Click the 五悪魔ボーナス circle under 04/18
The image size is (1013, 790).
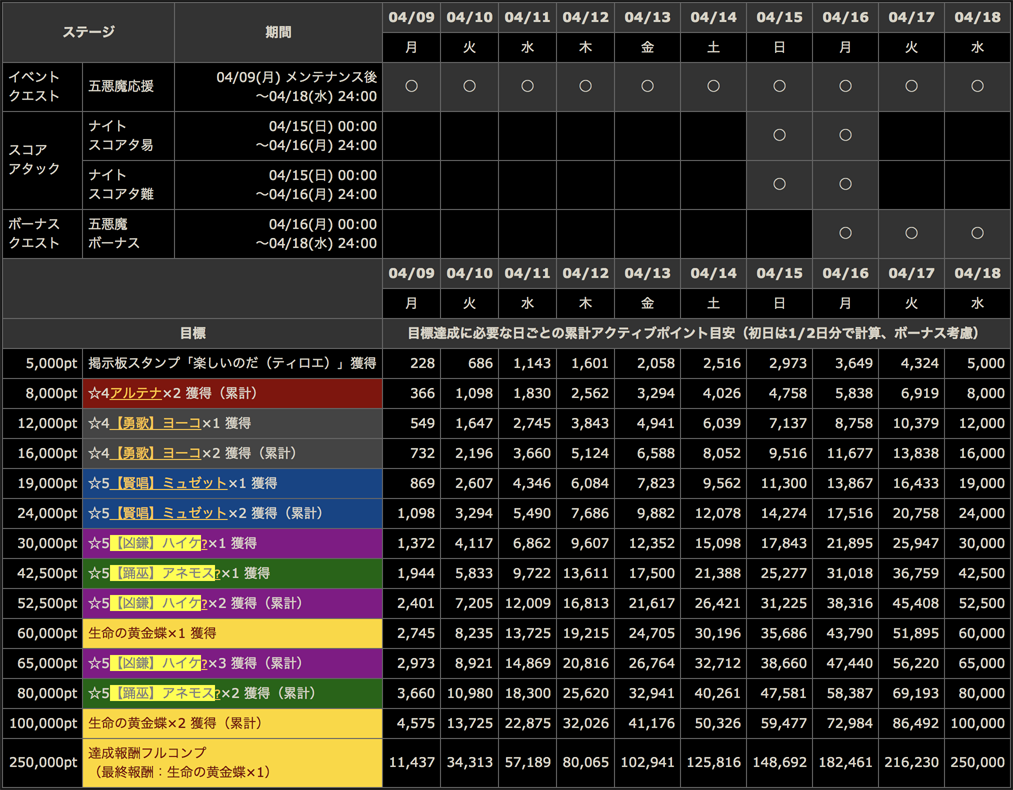click(x=977, y=234)
